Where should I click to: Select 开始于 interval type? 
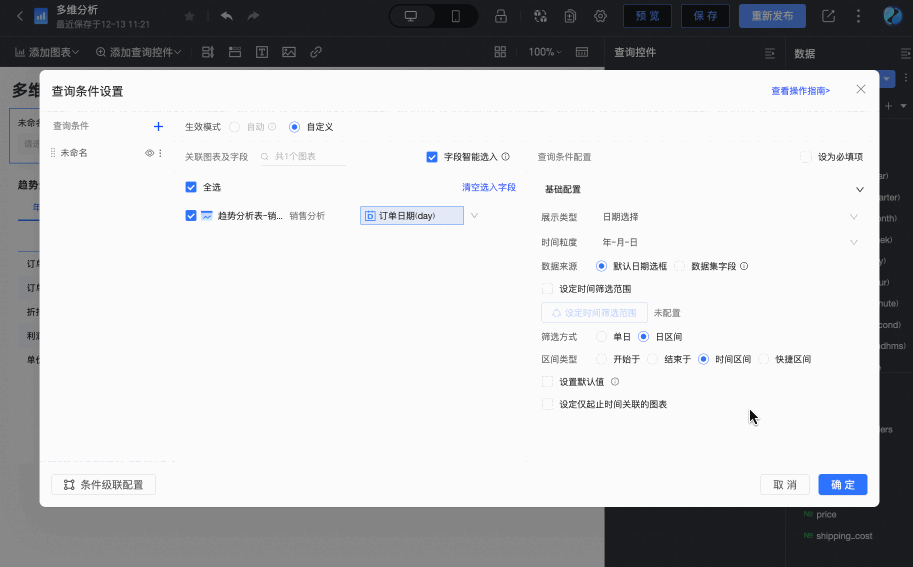pos(601,359)
